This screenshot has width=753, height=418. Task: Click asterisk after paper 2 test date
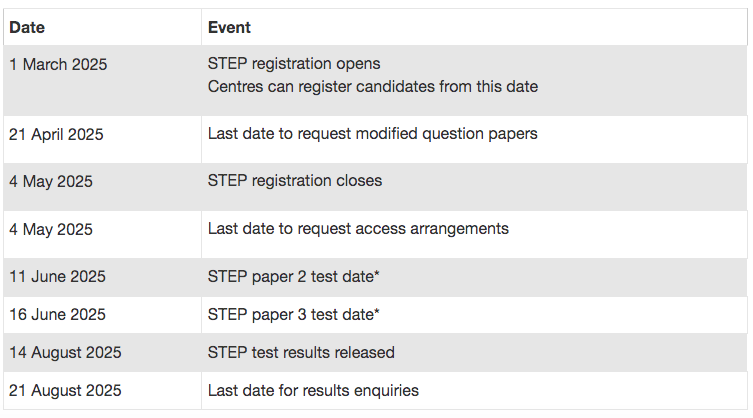pos(377,273)
